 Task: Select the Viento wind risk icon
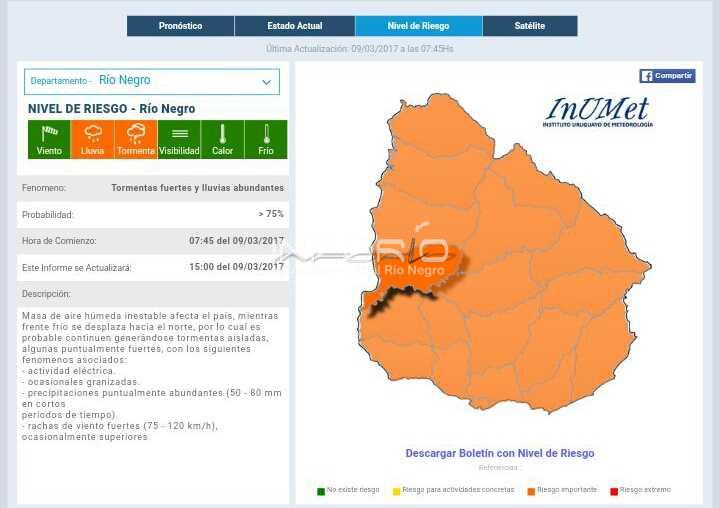tap(49, 139)
